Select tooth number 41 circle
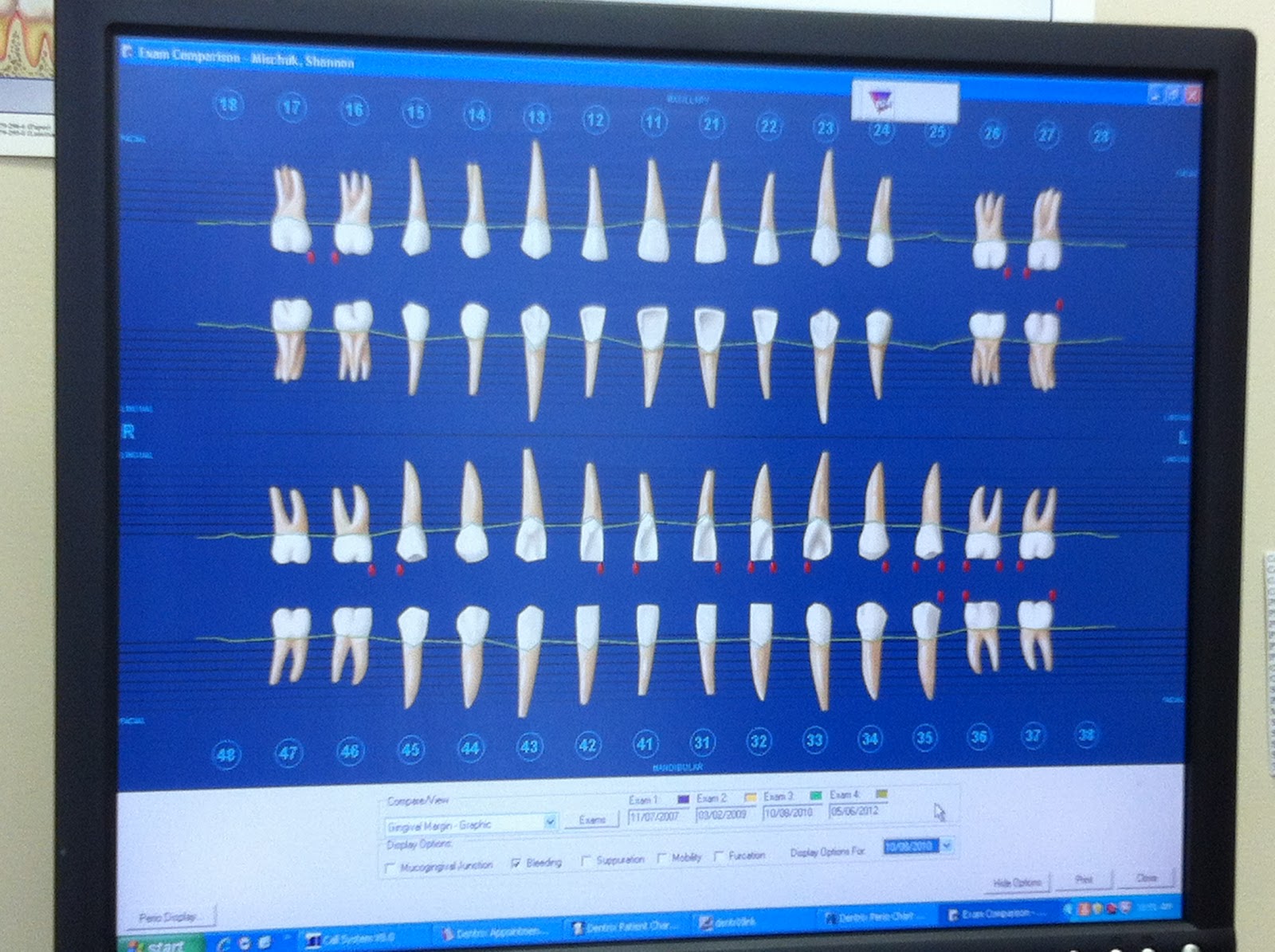This screenshot has width=1275, height=952. [645, 744]
